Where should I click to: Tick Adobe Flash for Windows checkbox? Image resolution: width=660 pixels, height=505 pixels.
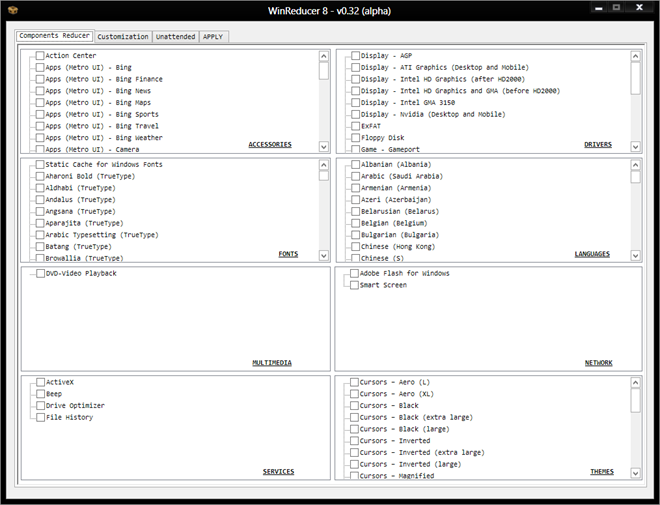pos(354,274)
